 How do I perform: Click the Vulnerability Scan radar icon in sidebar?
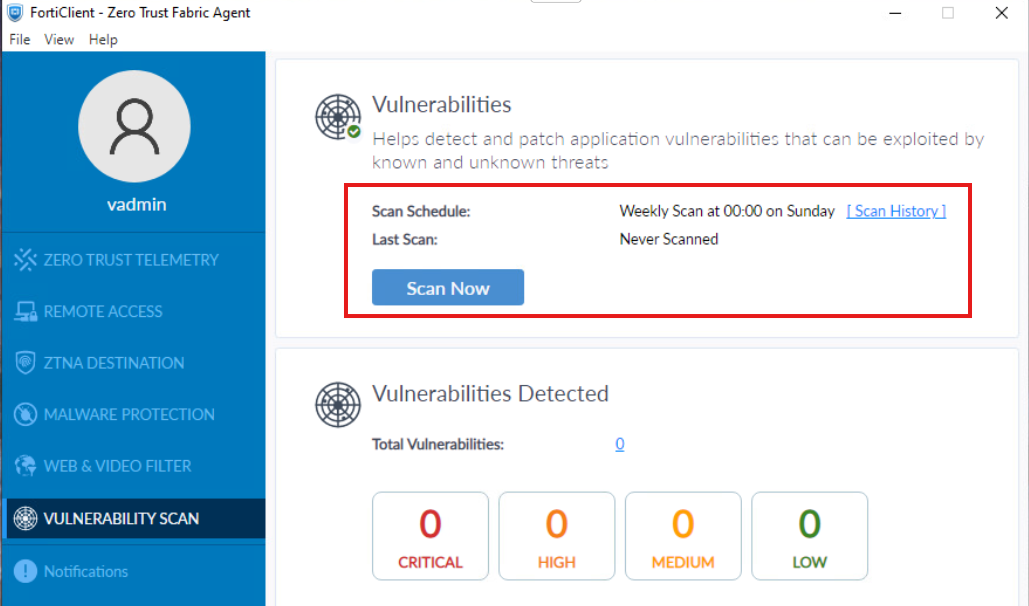pos(26,518)
